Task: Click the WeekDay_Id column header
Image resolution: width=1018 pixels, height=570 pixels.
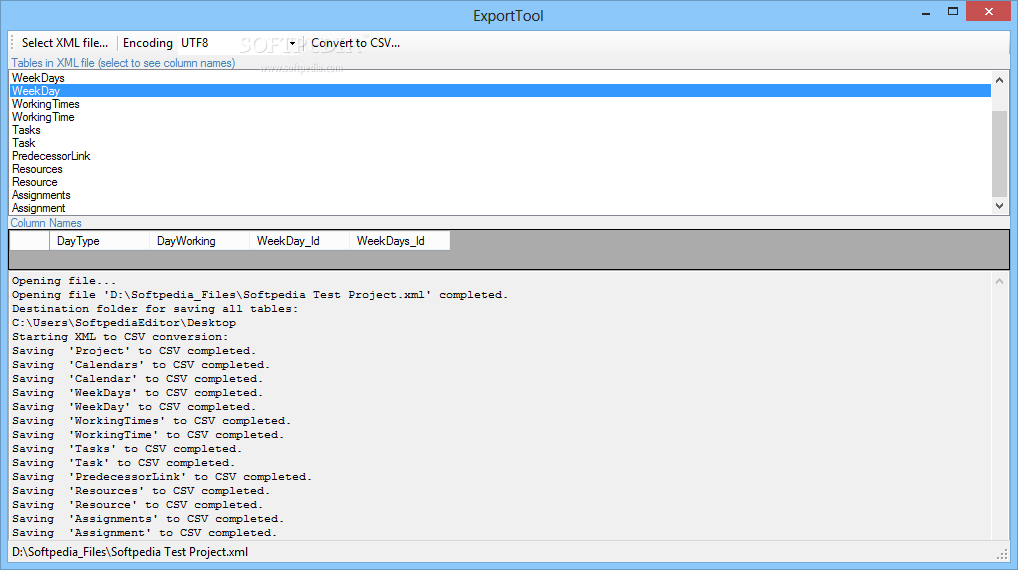Action: coord(299,241)
